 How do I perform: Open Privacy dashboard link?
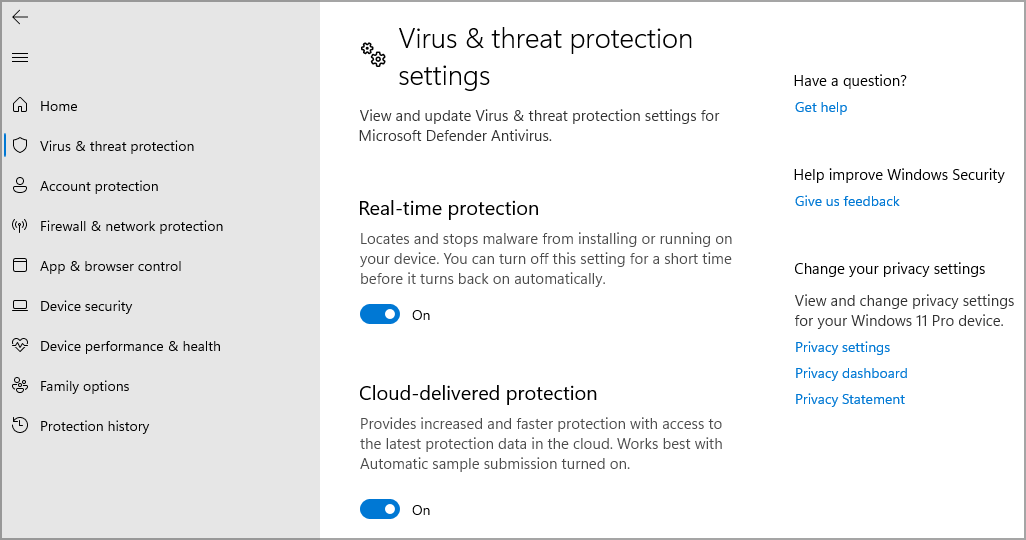(x=851, y=373)
